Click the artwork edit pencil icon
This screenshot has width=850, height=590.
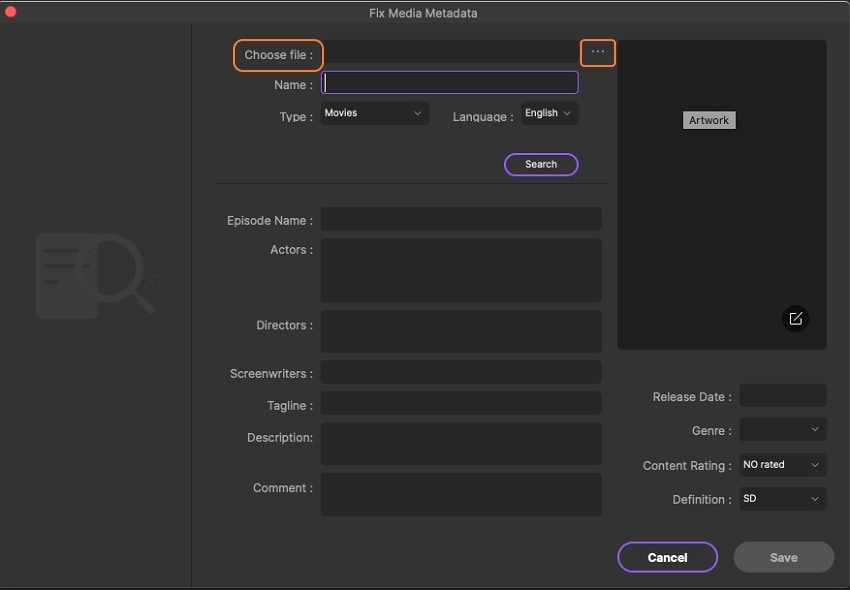coord(796,318)
